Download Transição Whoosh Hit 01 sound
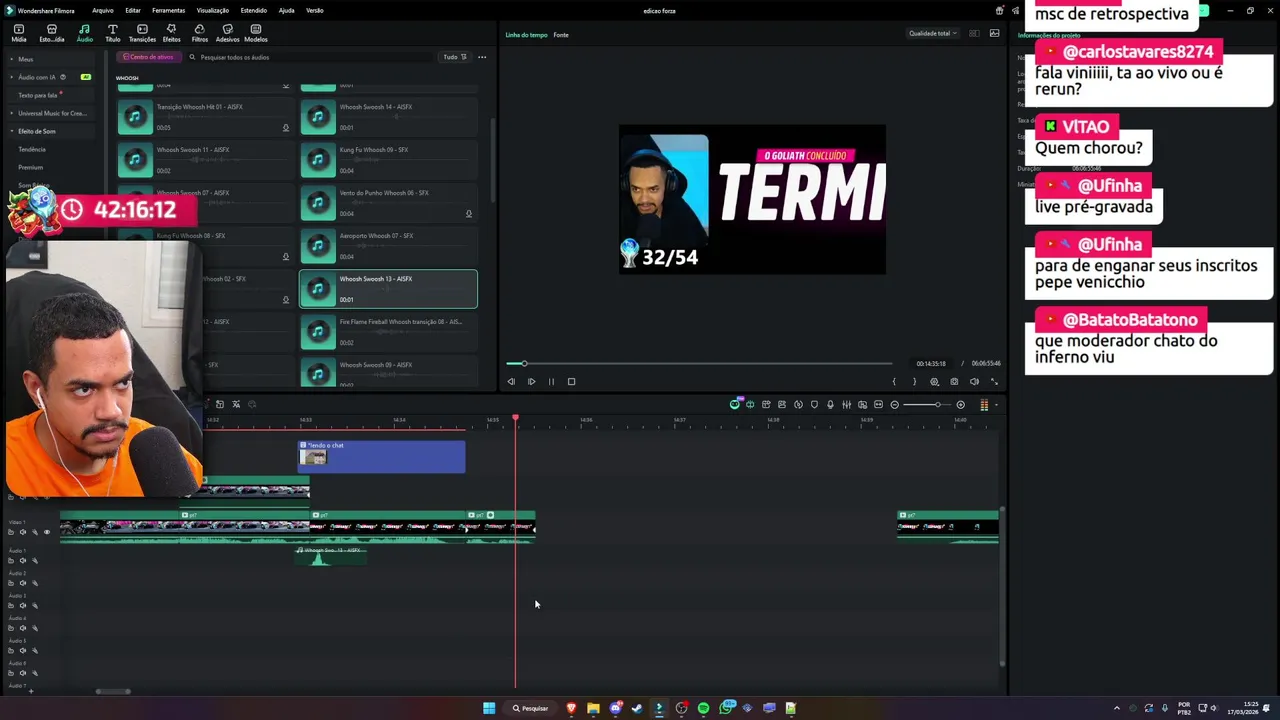 (286, 127)
